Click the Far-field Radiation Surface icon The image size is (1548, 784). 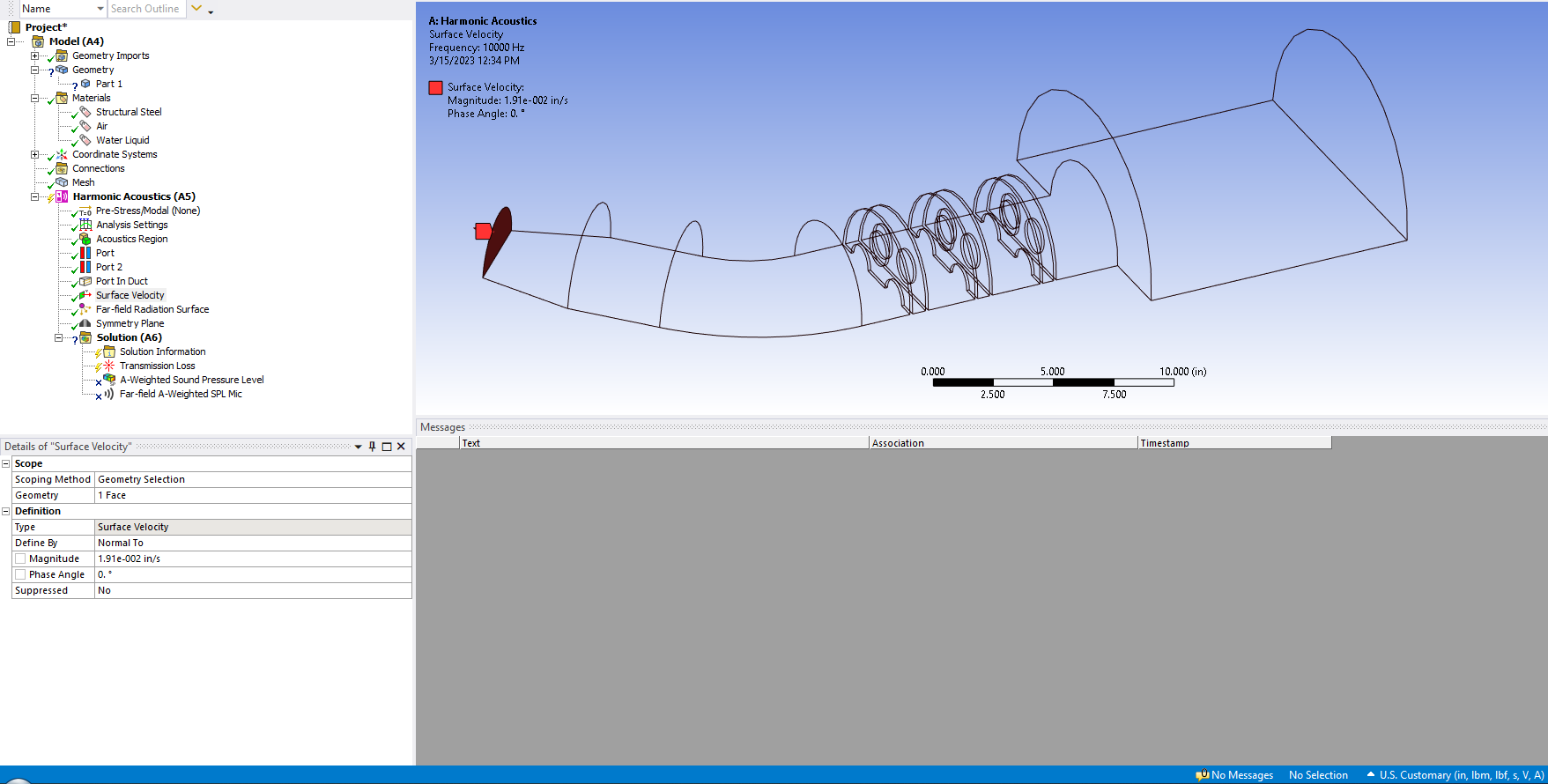(85, 309)
